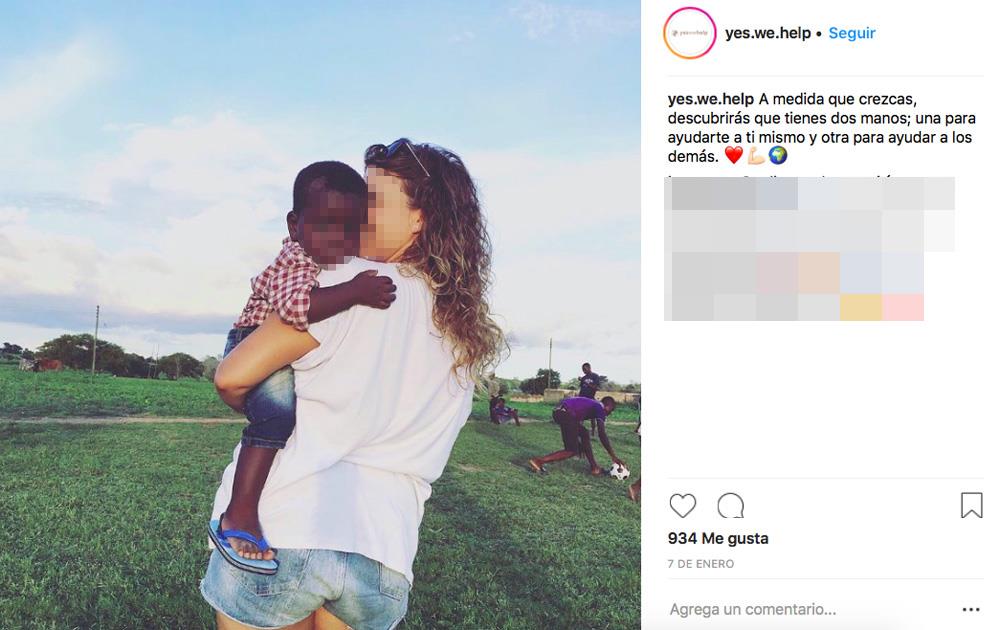Click the blue flip-flop in the photo

242,546
